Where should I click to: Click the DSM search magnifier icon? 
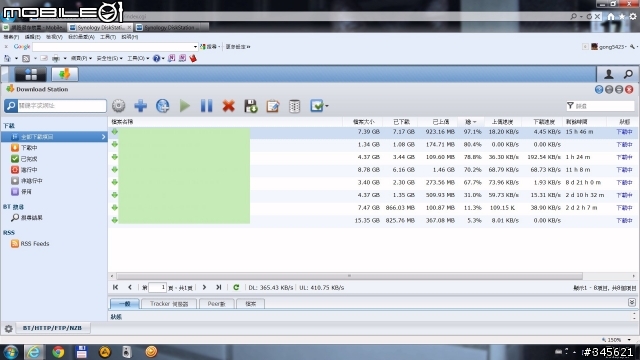click(628, 74)
